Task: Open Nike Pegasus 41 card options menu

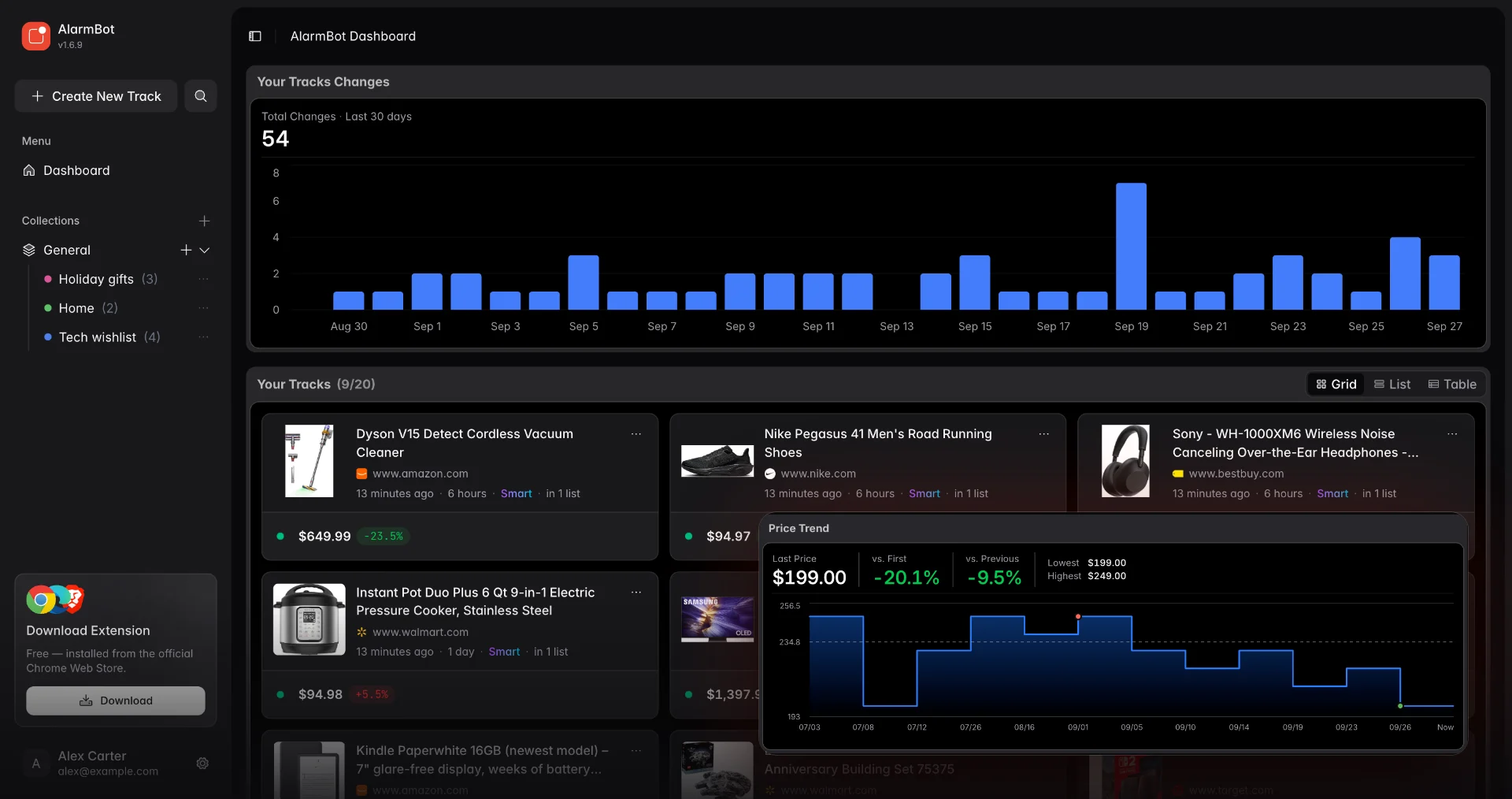Action: [1044, 434]
